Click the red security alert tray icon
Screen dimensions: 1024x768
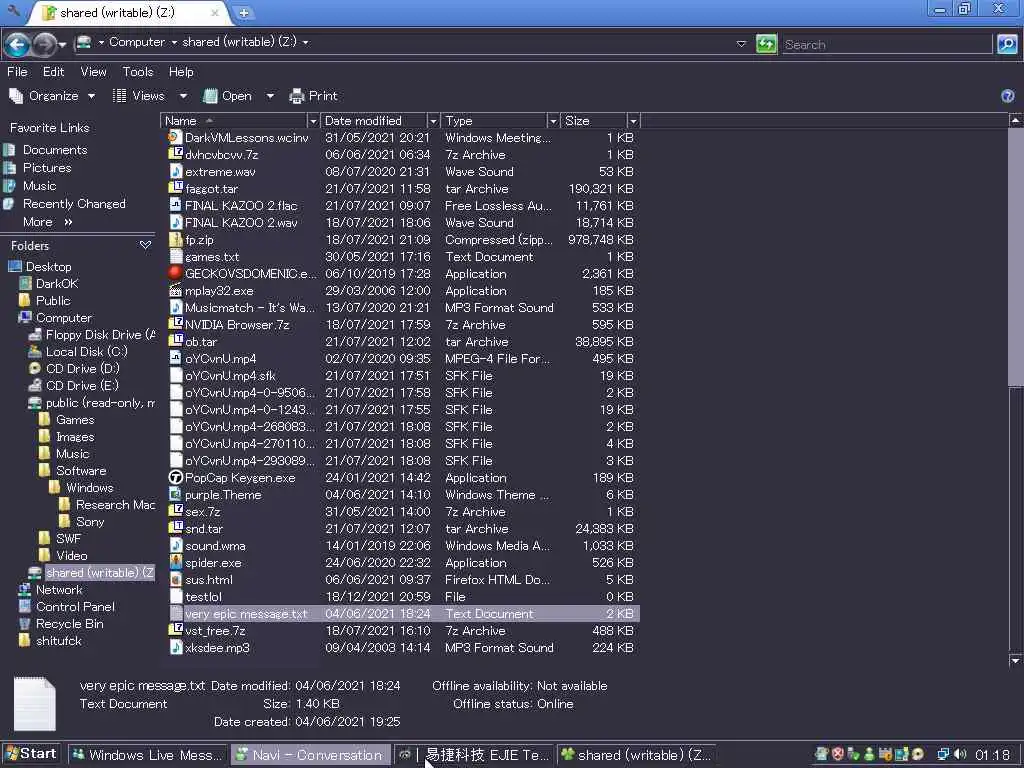click(x=838, y=754)
